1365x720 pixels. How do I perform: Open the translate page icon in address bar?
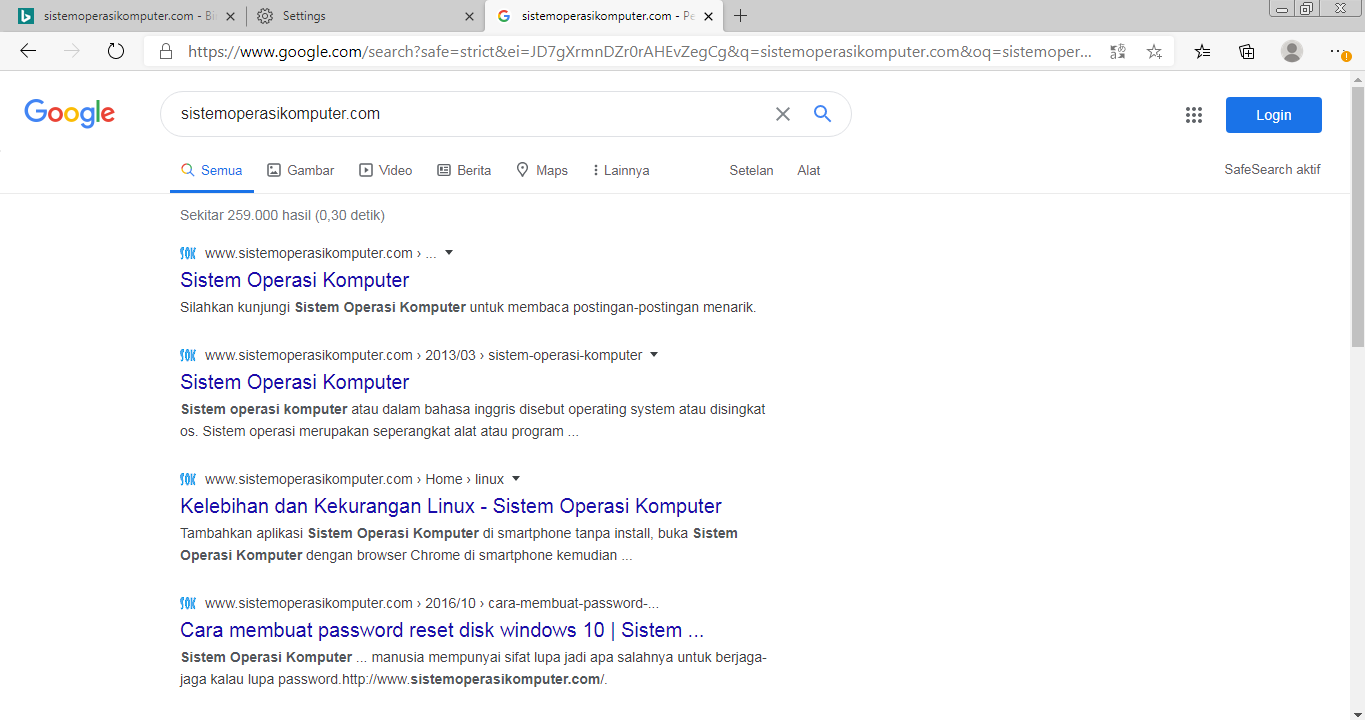click(x=1118, y=52)
